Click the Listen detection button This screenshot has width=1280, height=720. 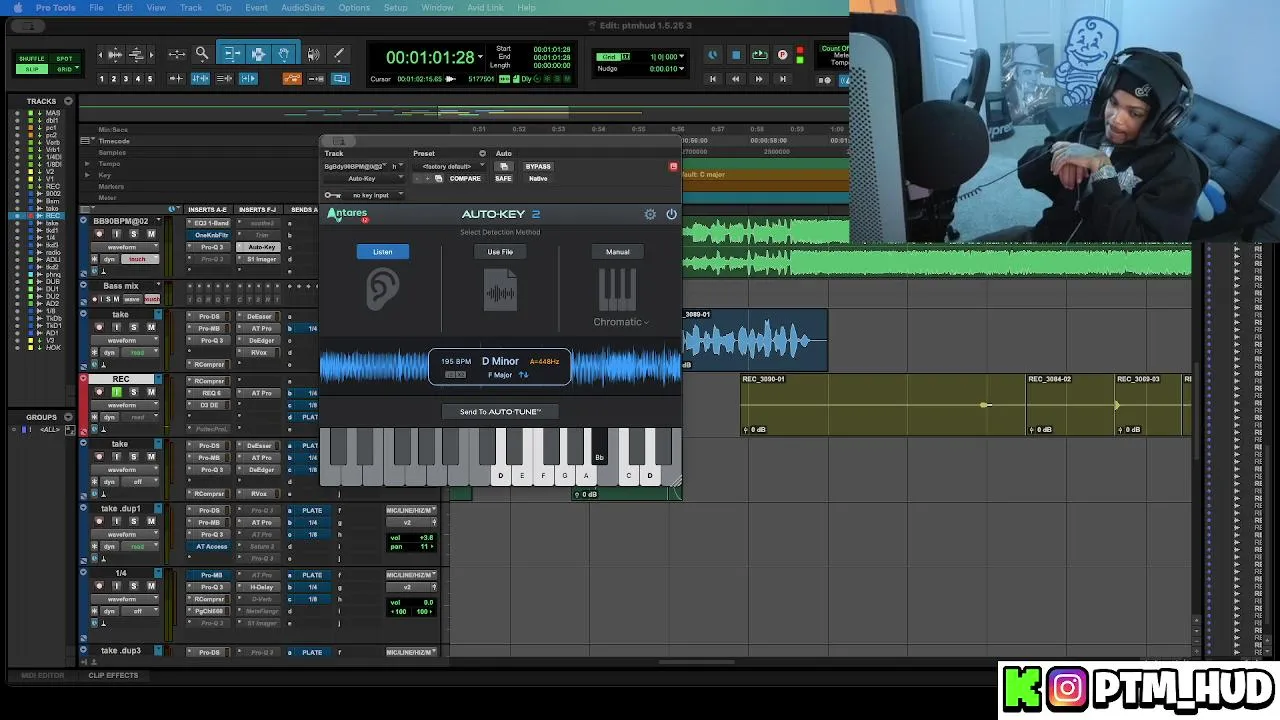383,252
